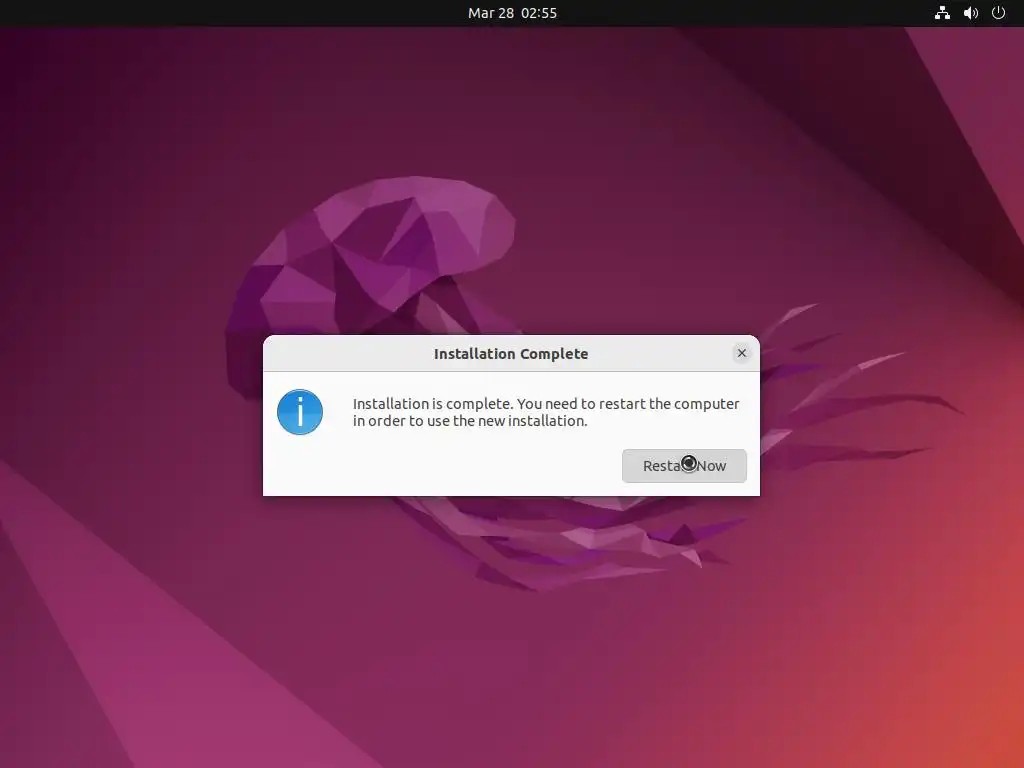Click the 'Installation Complete' title text
The image size is (1024, 768).
click(511, 354)
